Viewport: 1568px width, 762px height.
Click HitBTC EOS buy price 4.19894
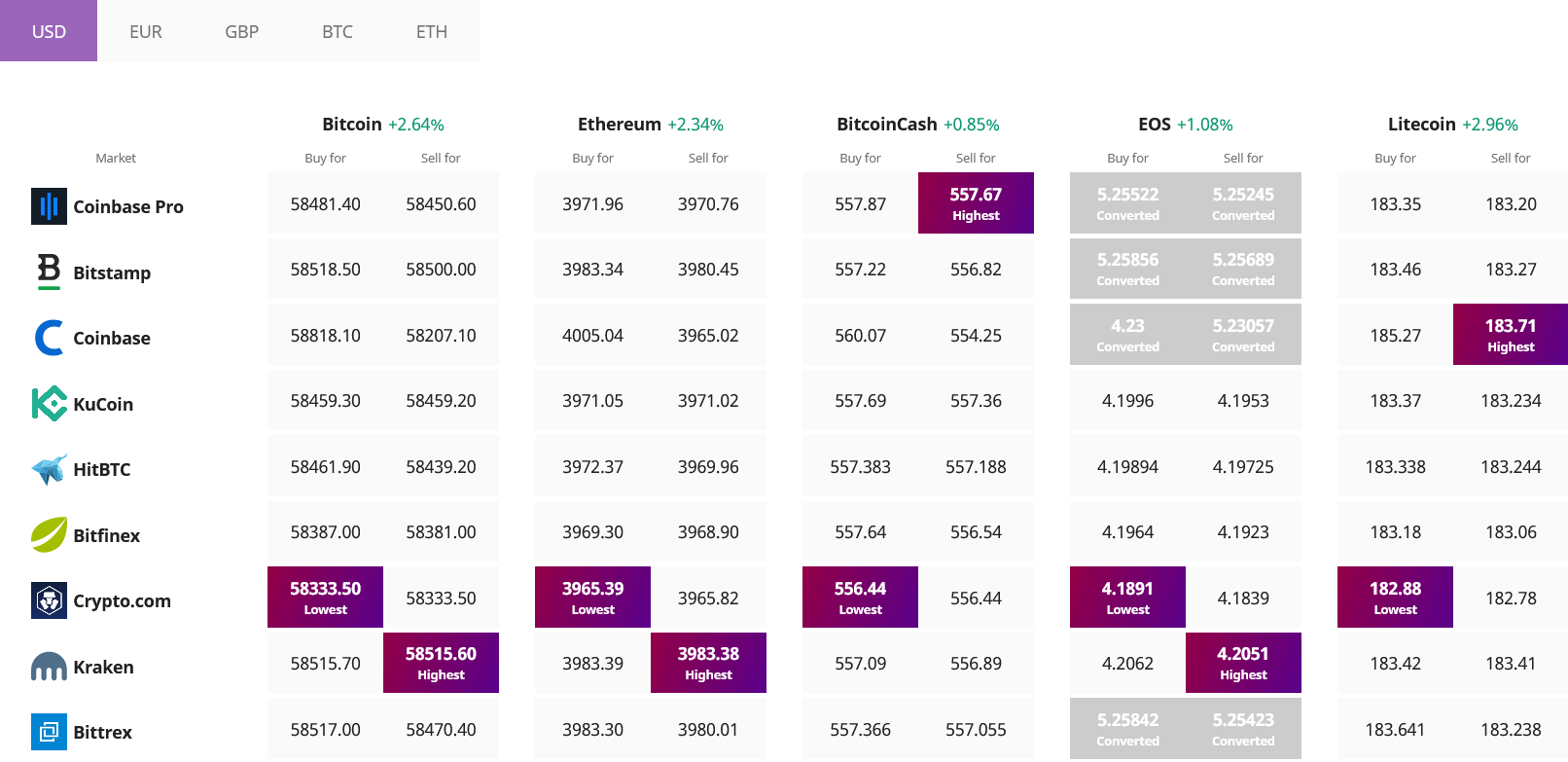click(1127, 466)
